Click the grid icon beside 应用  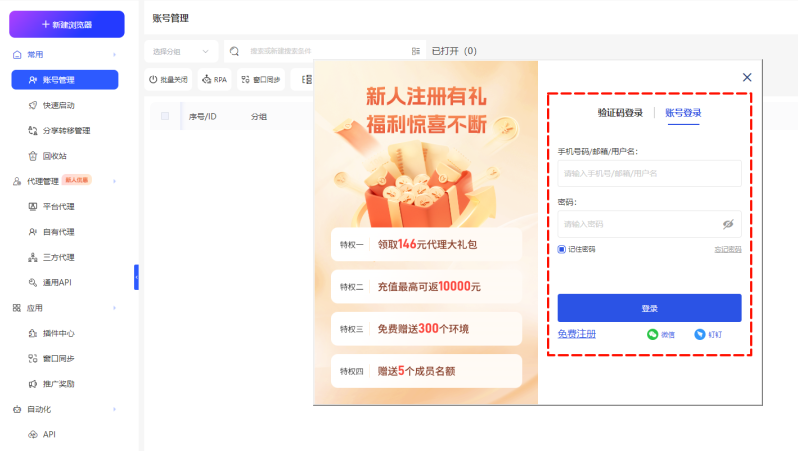click(x=17, y=308)
